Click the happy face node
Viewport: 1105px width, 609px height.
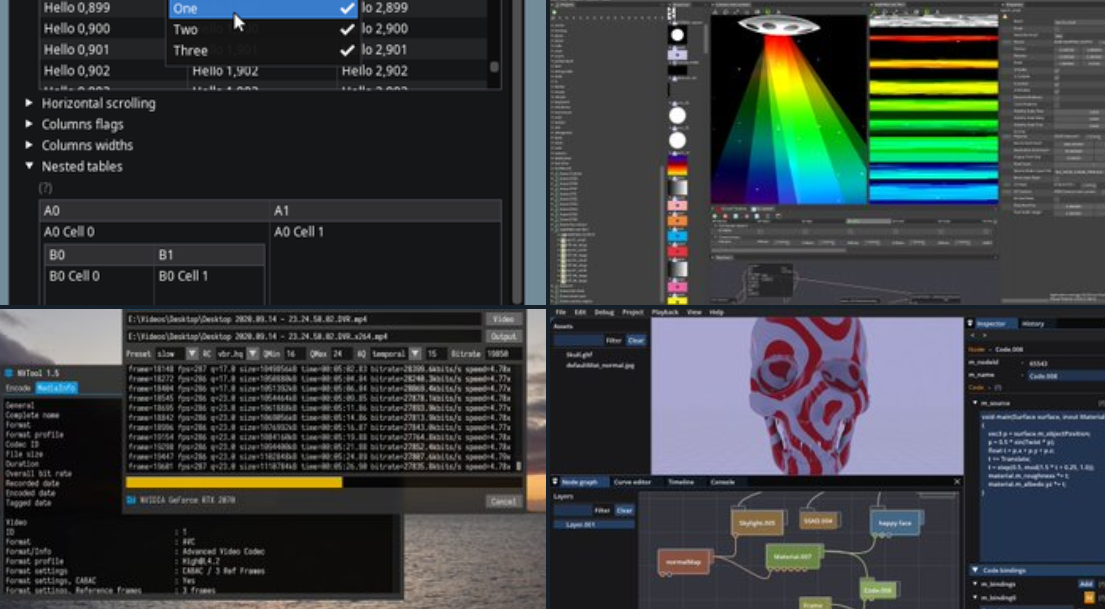(x=895, y=522)
